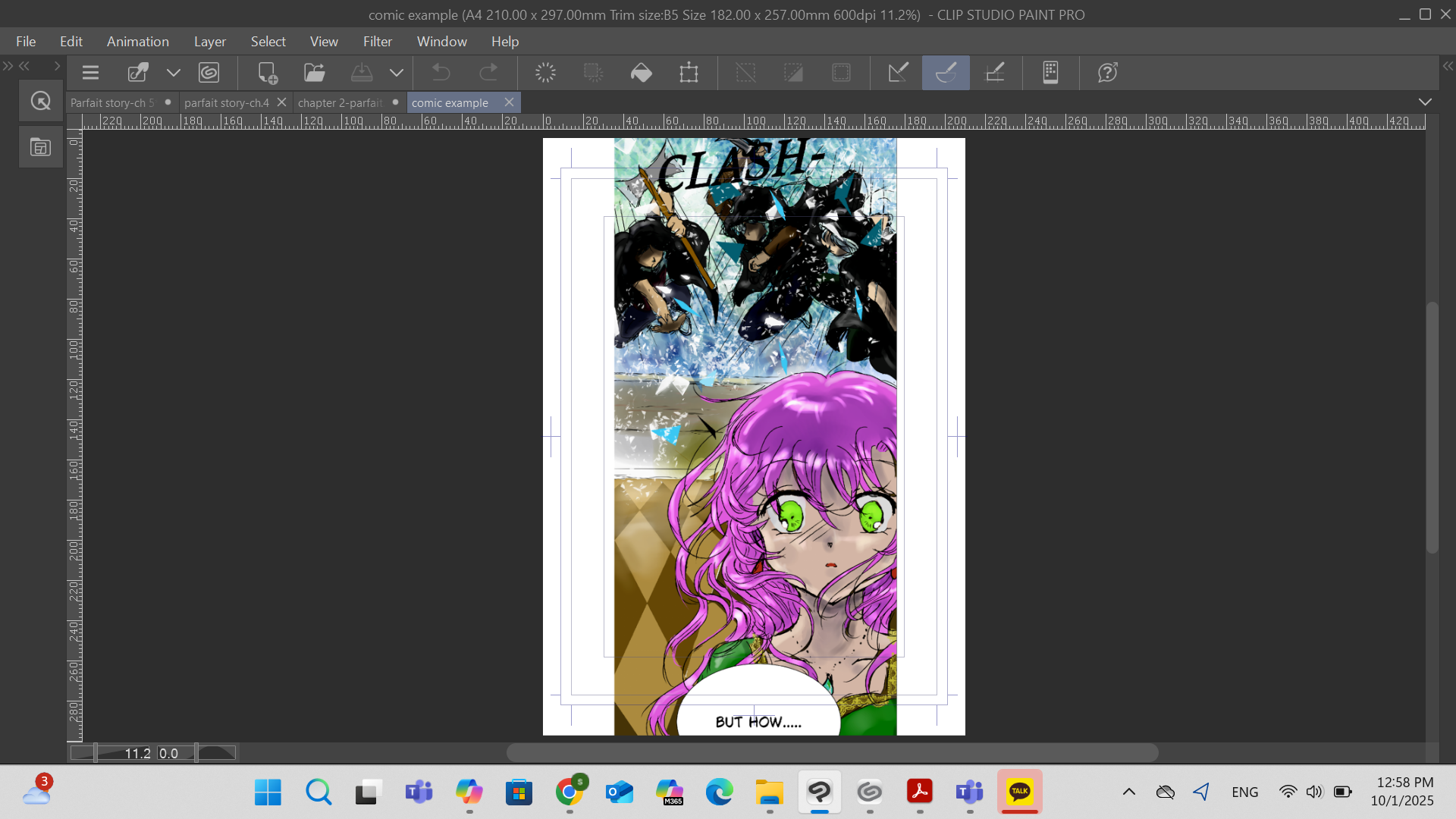Click the New document icon
Image resolution: width=1456 pixels, height=819 pixels.
point(267,73)
